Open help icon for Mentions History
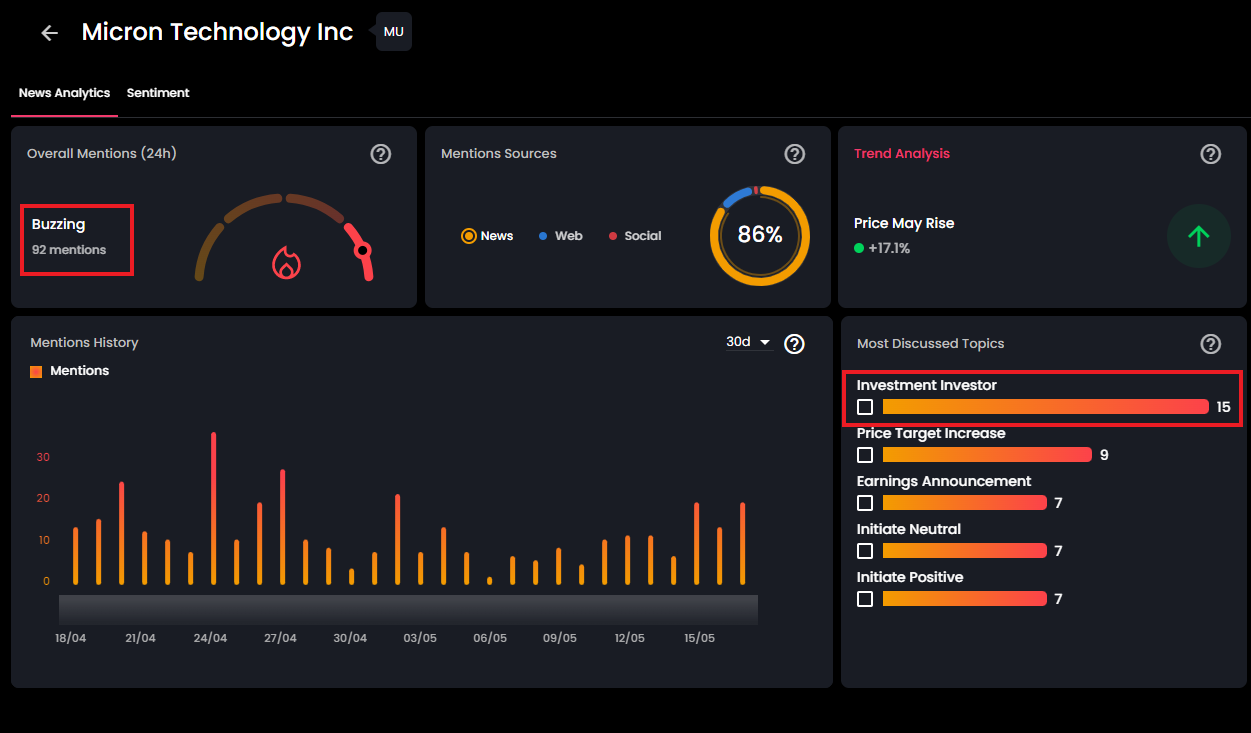Image resolution: width=1251 pixels, height=733 pixels. tap(795, 344)
